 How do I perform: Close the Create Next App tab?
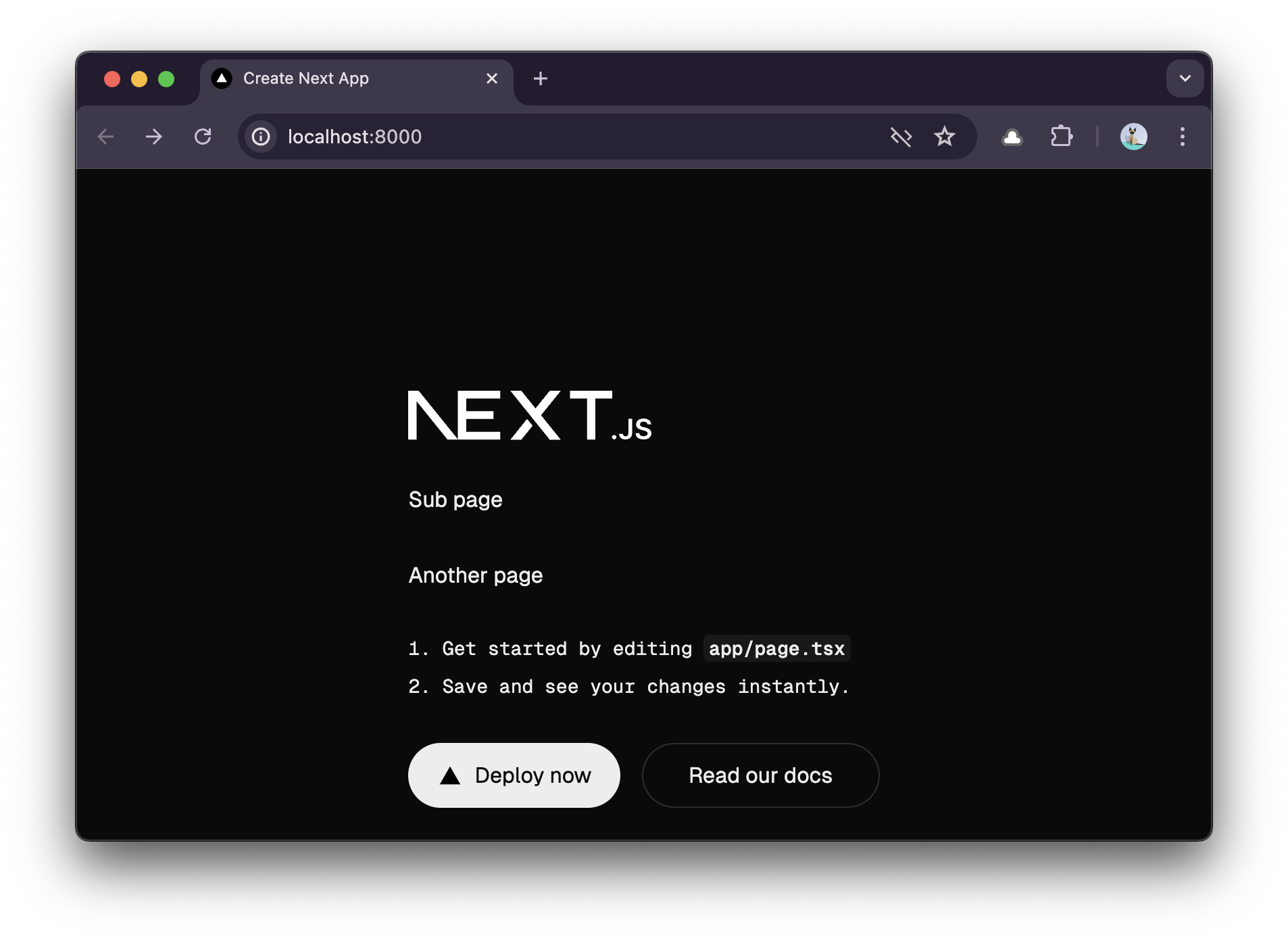(x=492, y=79)
